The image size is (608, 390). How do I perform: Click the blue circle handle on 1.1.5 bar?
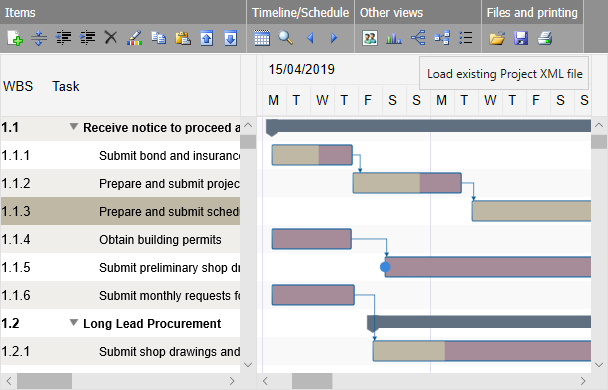click(385, 267)
